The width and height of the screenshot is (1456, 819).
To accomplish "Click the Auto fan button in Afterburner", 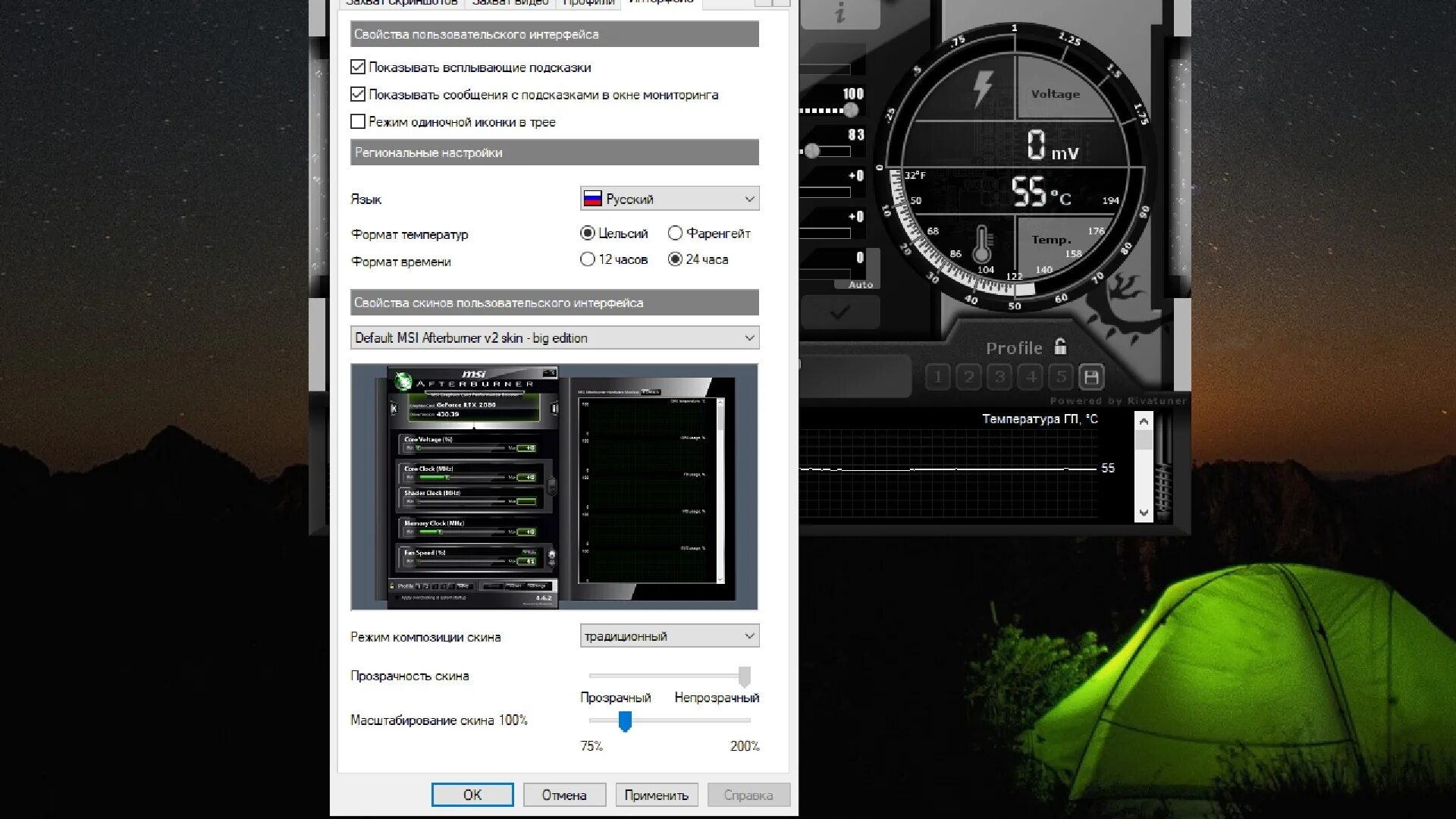I will [x=860, y=284].
